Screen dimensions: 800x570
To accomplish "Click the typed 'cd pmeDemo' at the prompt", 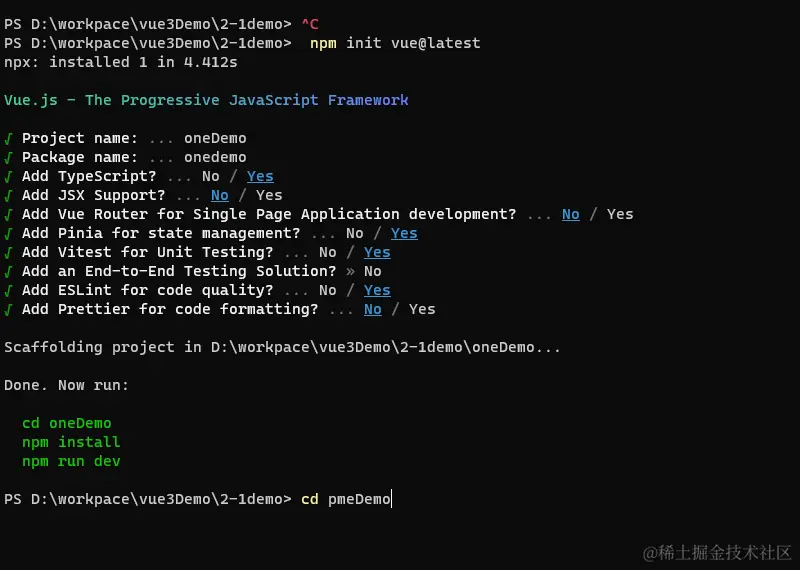I will coord(346,499).
